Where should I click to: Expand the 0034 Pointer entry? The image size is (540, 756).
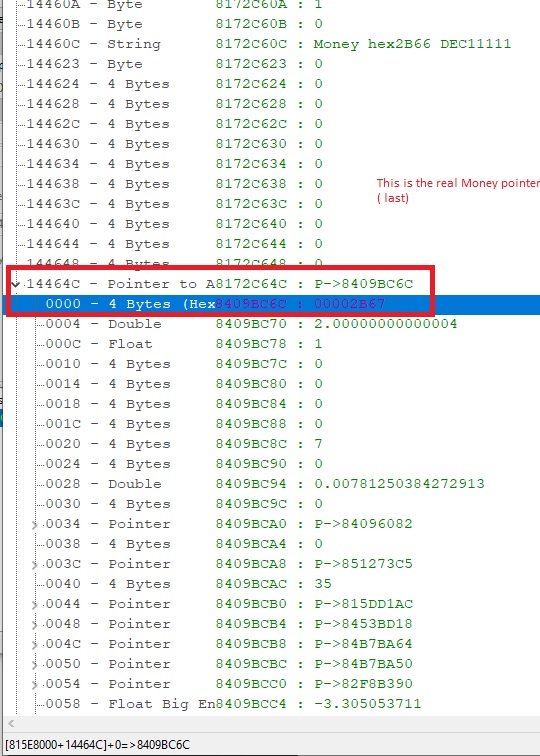click(35, 525)
